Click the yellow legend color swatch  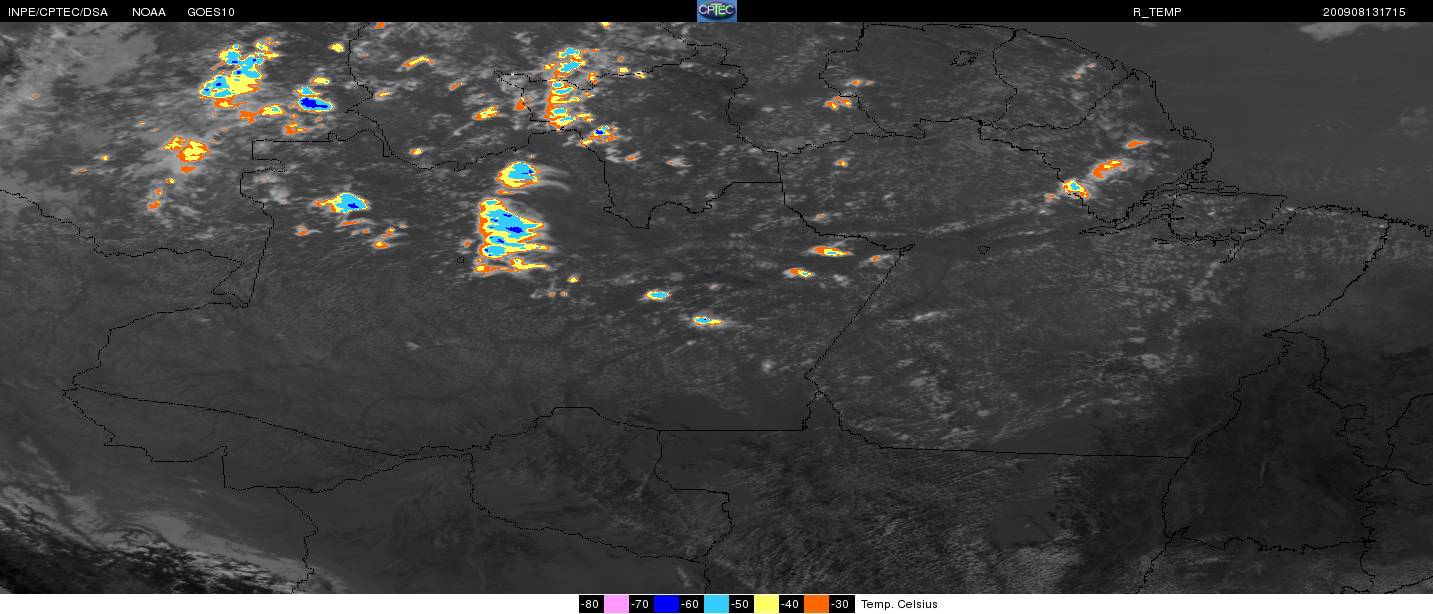[766, 604]
